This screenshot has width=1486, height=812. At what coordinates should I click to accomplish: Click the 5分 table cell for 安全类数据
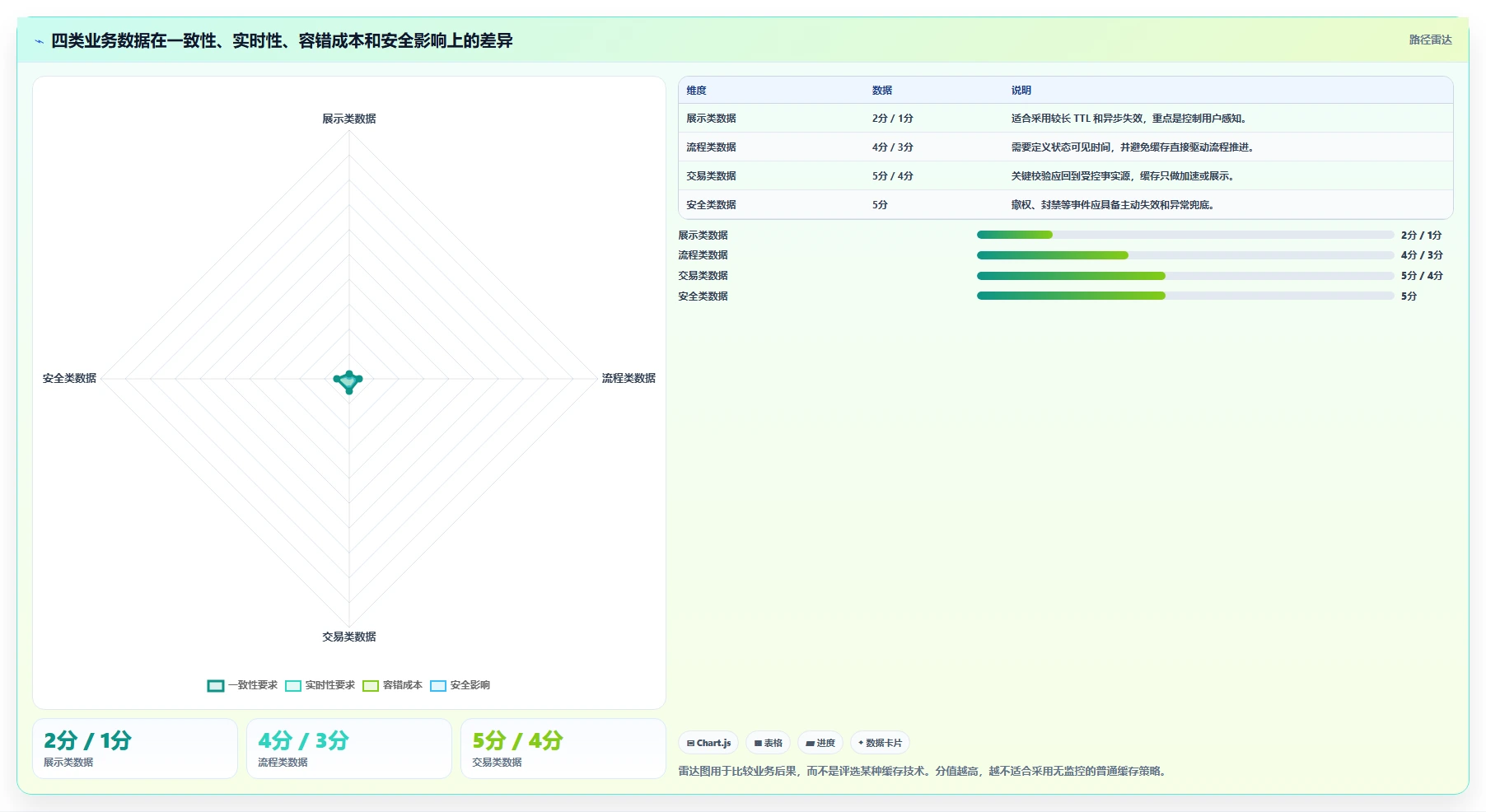coord(880,205)
